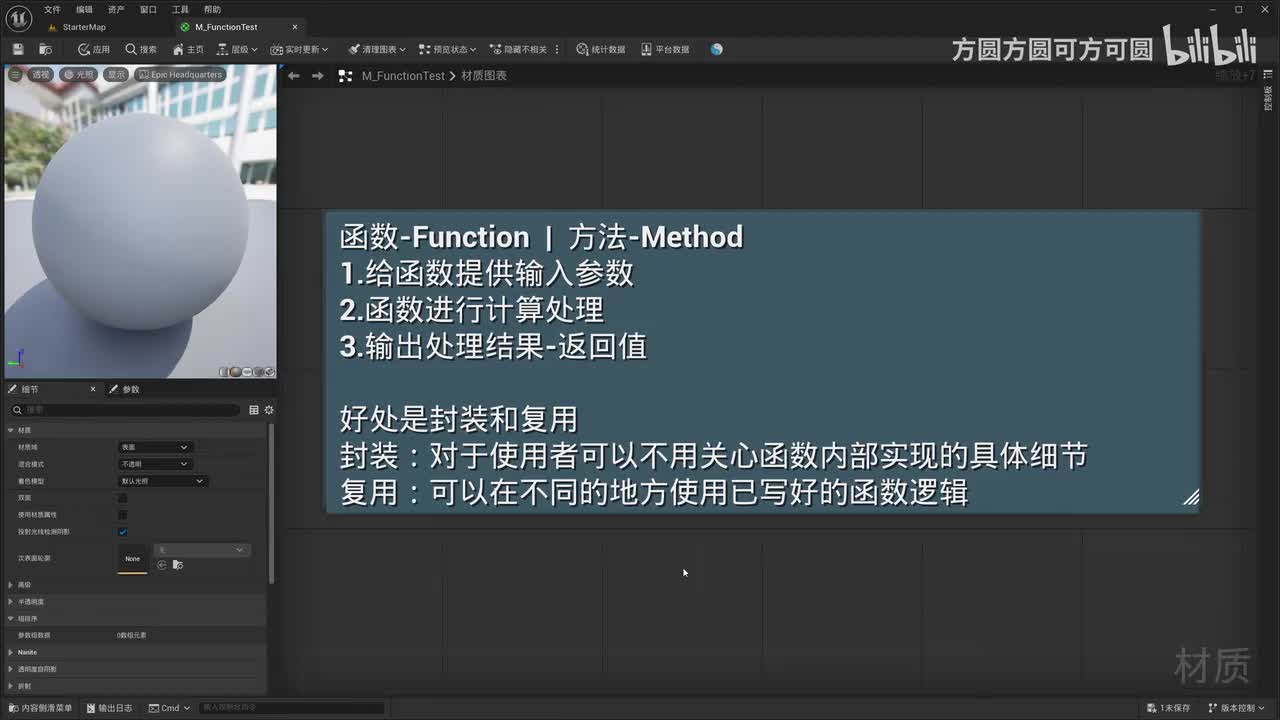Click the None subsurface profile thumbnail
Image resolution: width=1280 pixels, height=720 pixels.
coord(133,558)
